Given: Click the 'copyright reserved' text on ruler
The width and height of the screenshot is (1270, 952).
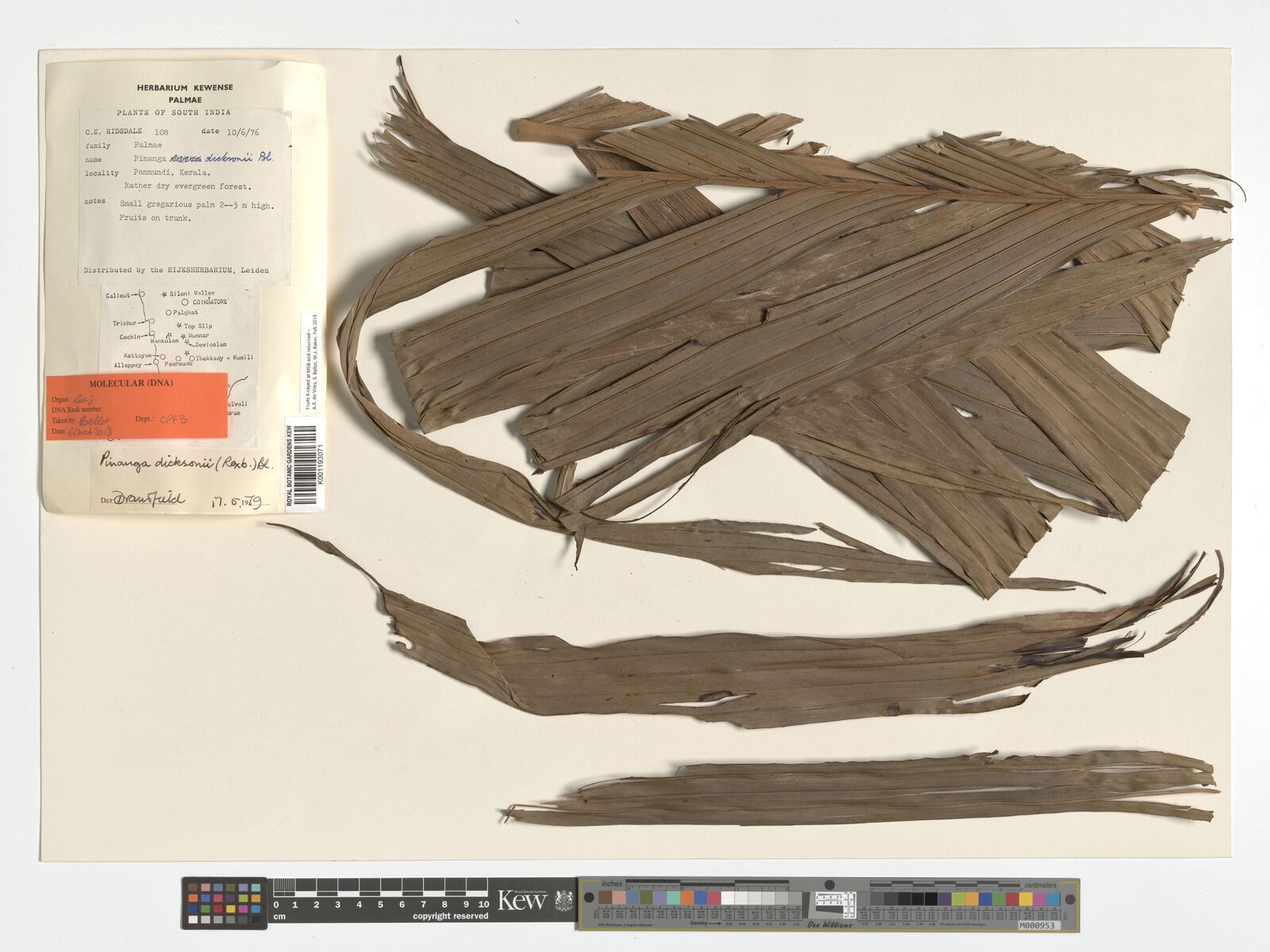Looking at the screenshot, I should (450, 916).
